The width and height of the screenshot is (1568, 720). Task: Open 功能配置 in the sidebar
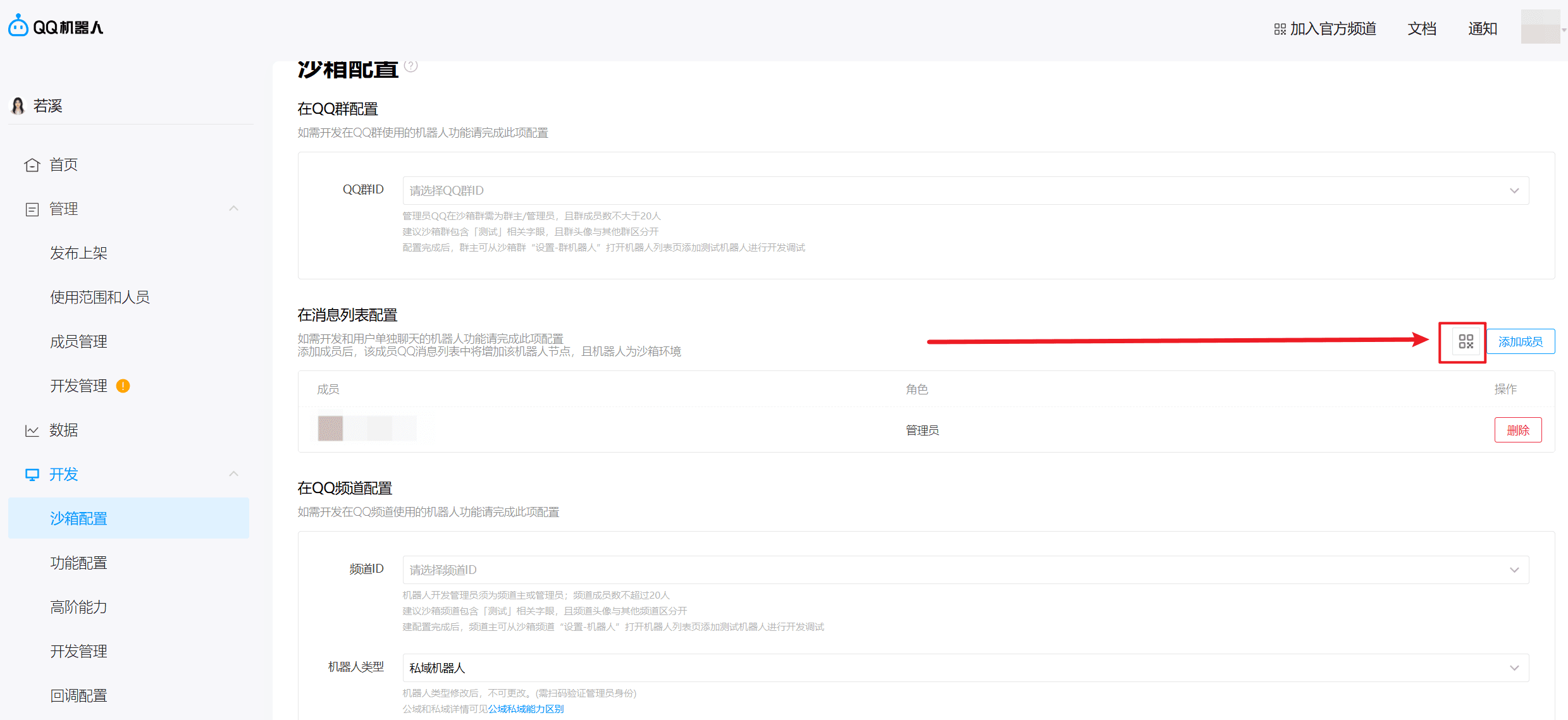(79, 563)
